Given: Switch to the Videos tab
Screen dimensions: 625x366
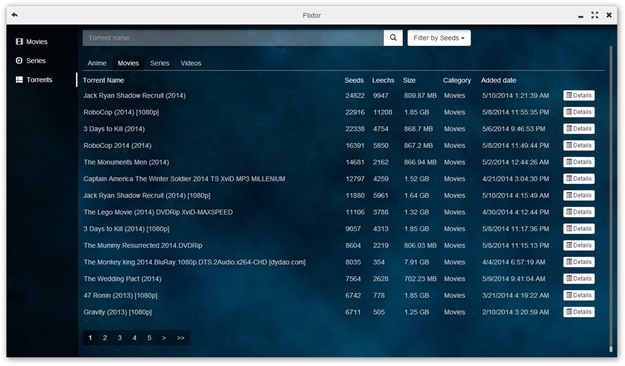Looking at the screenshot, I should pyautogui.click(x=191, y=63).
